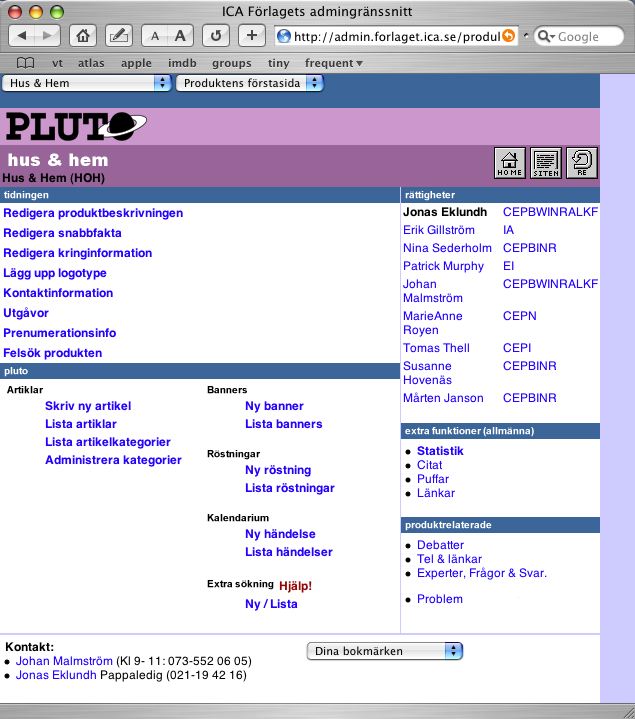This screenshot has height=719, width=635.
Task: Click the red Hjälp! help link
Action: (x=295, y=586)
